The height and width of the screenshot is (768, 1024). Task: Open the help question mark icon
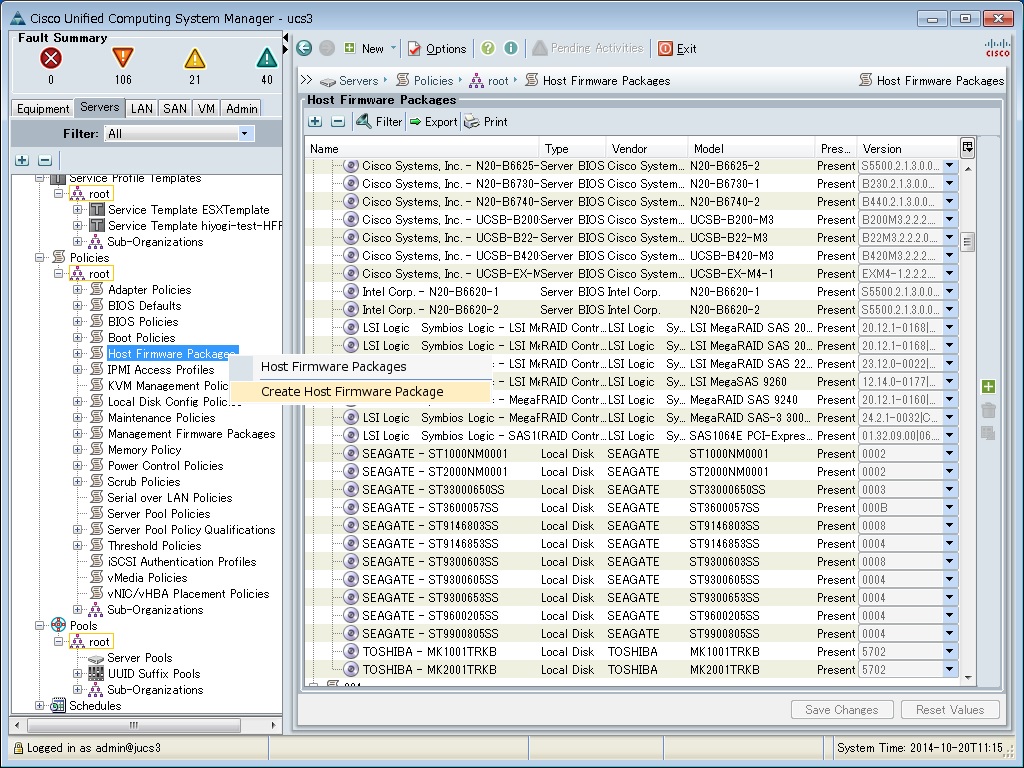488,48
